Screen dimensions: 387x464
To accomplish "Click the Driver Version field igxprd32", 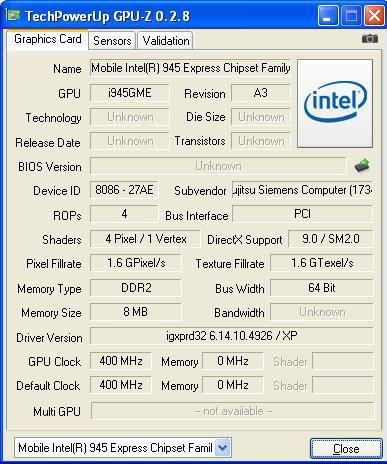I will coord(232,336).
